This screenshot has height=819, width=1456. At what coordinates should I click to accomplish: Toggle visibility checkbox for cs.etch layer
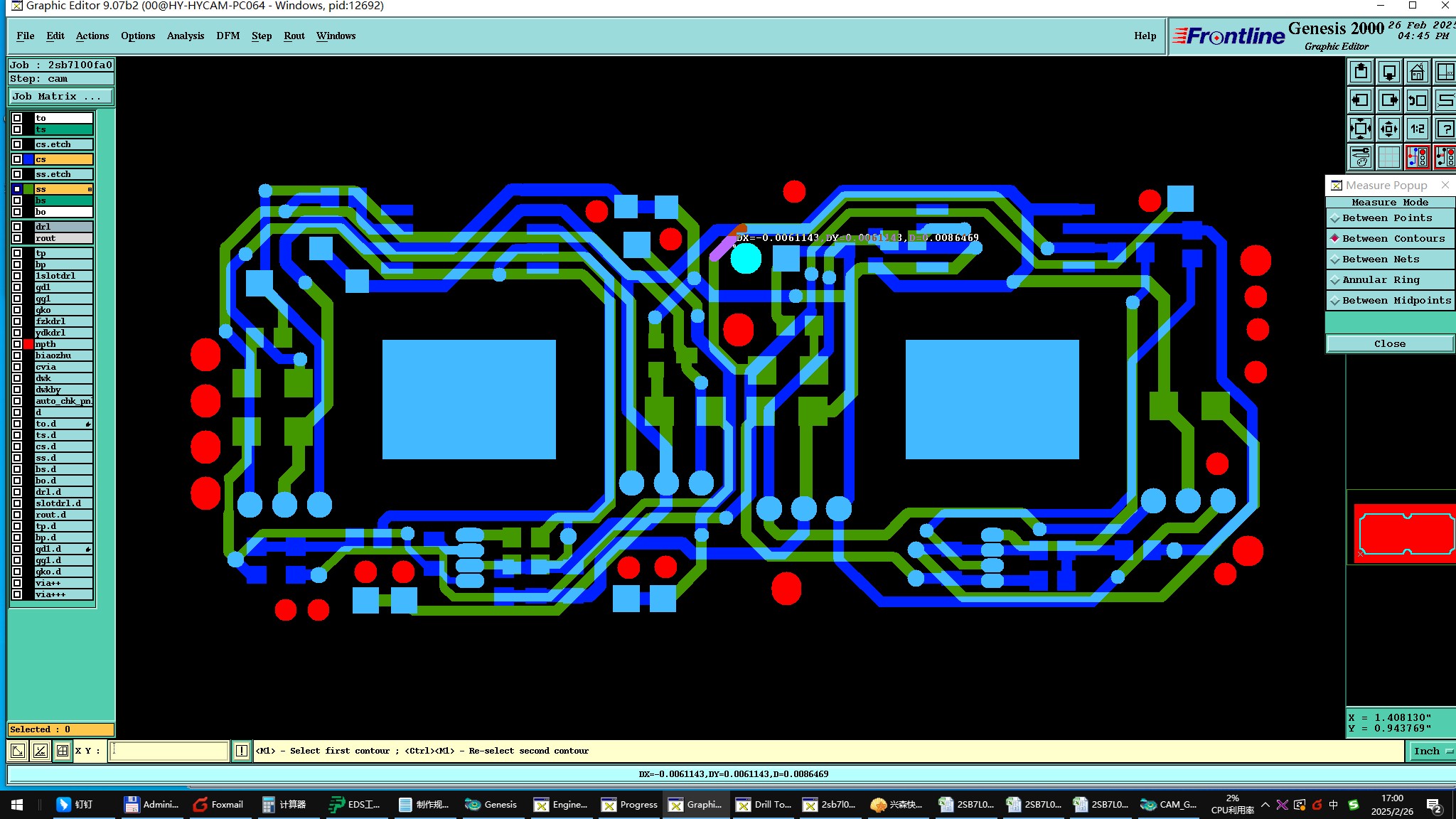[x=17, y=144]
